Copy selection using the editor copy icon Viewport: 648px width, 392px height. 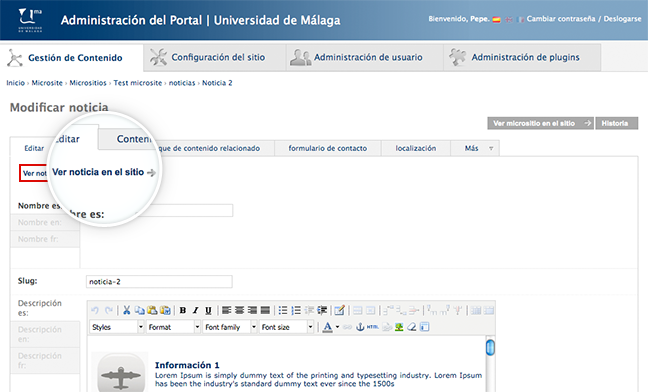[140, 310]
